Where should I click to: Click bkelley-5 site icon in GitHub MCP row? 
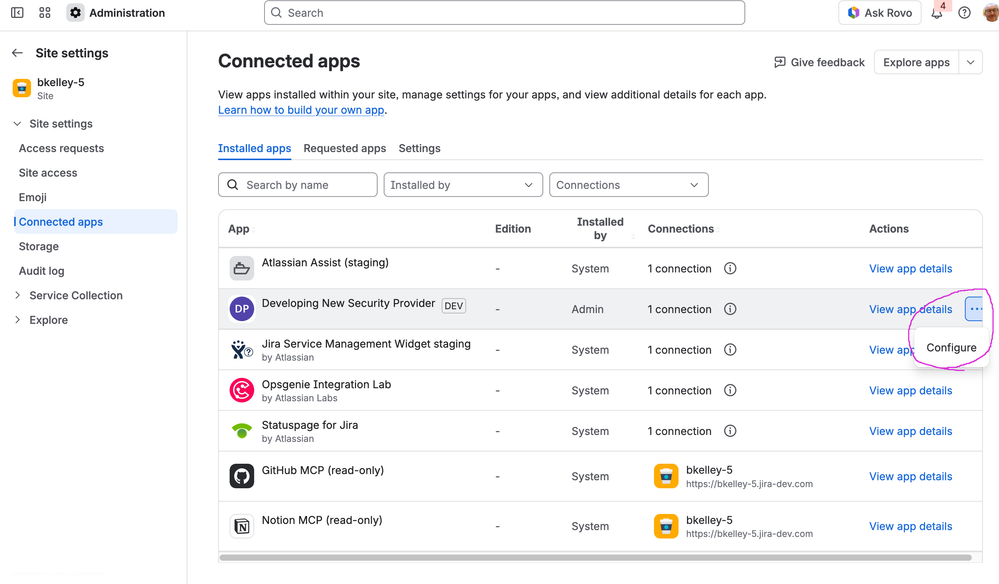tap(666, 476)
